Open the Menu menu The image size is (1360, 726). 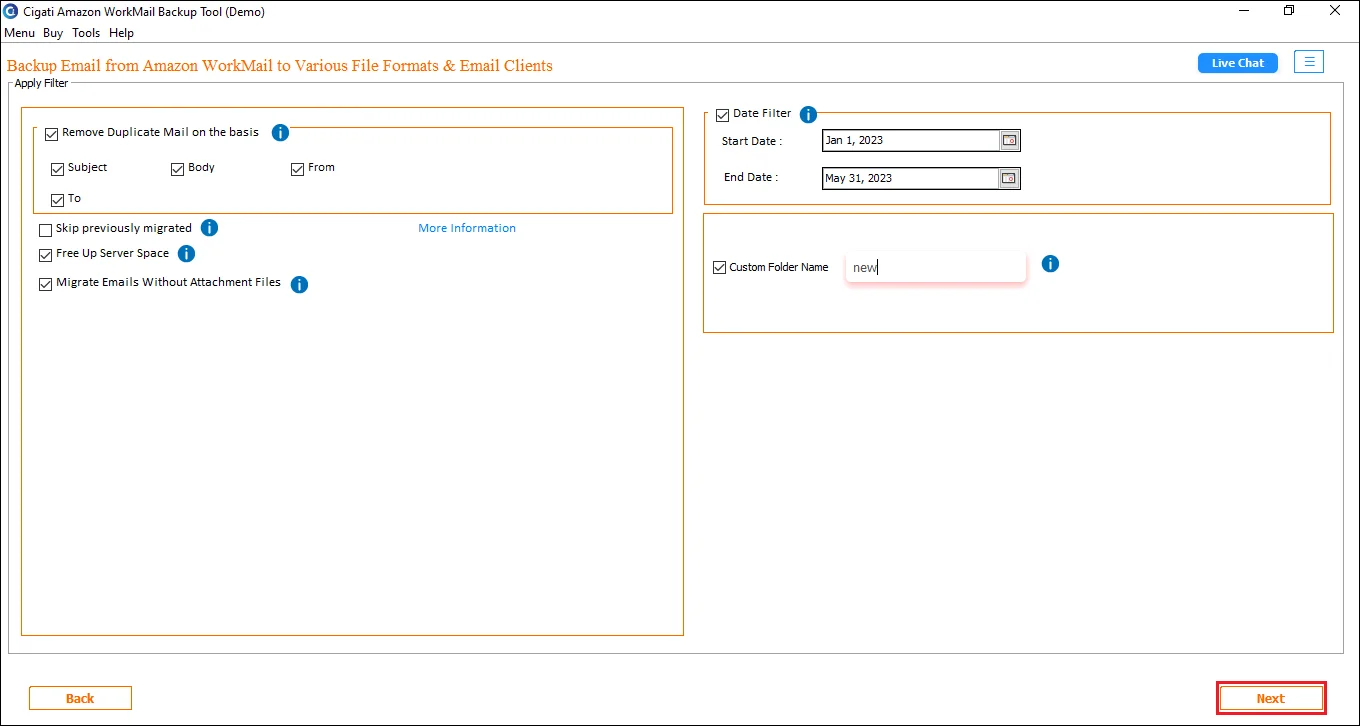tap(19, 33)
